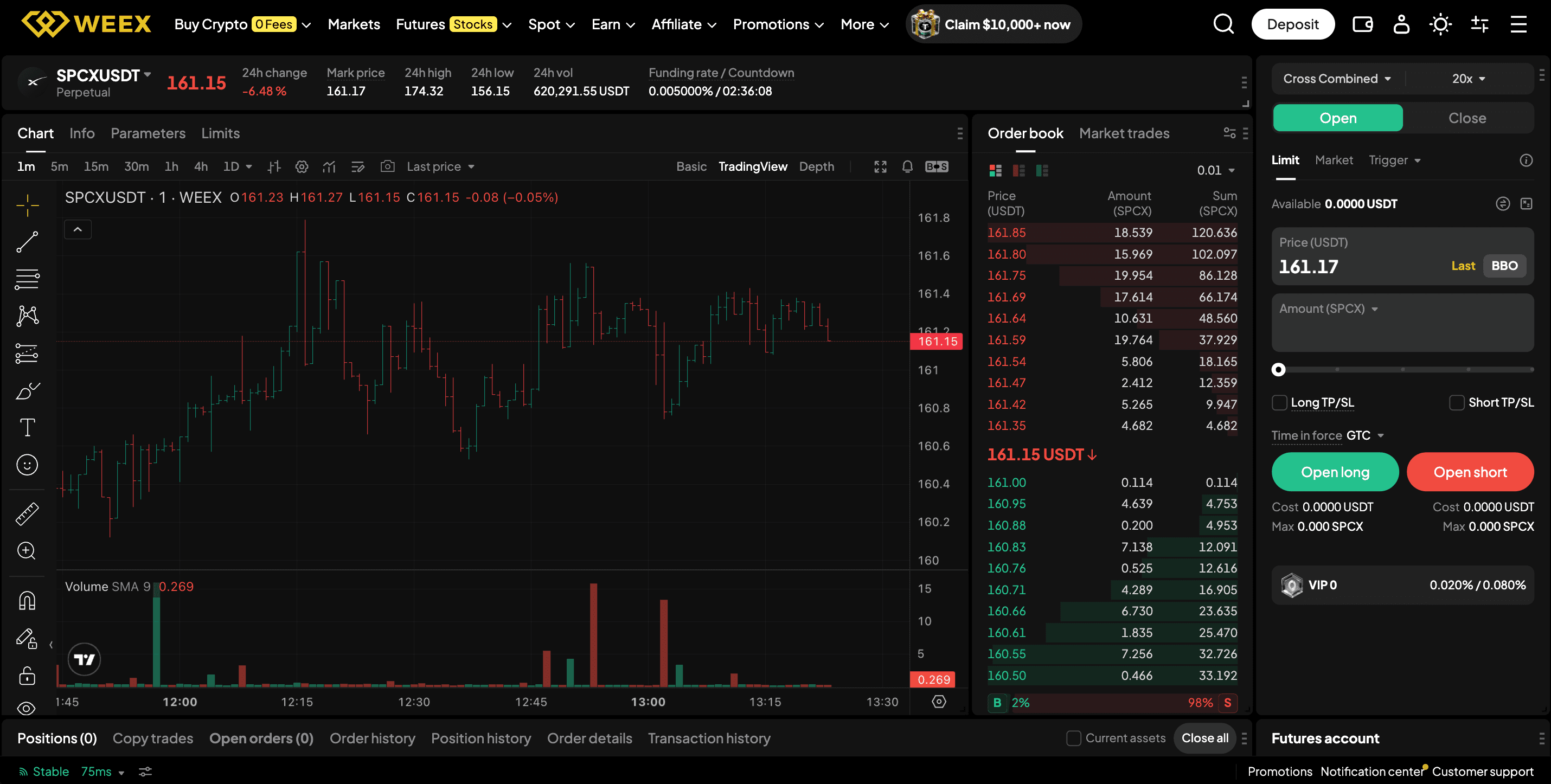Screen dimensions: 1551x784
Task: Show bids-only order book view
Action: (x=1042, y=170)
